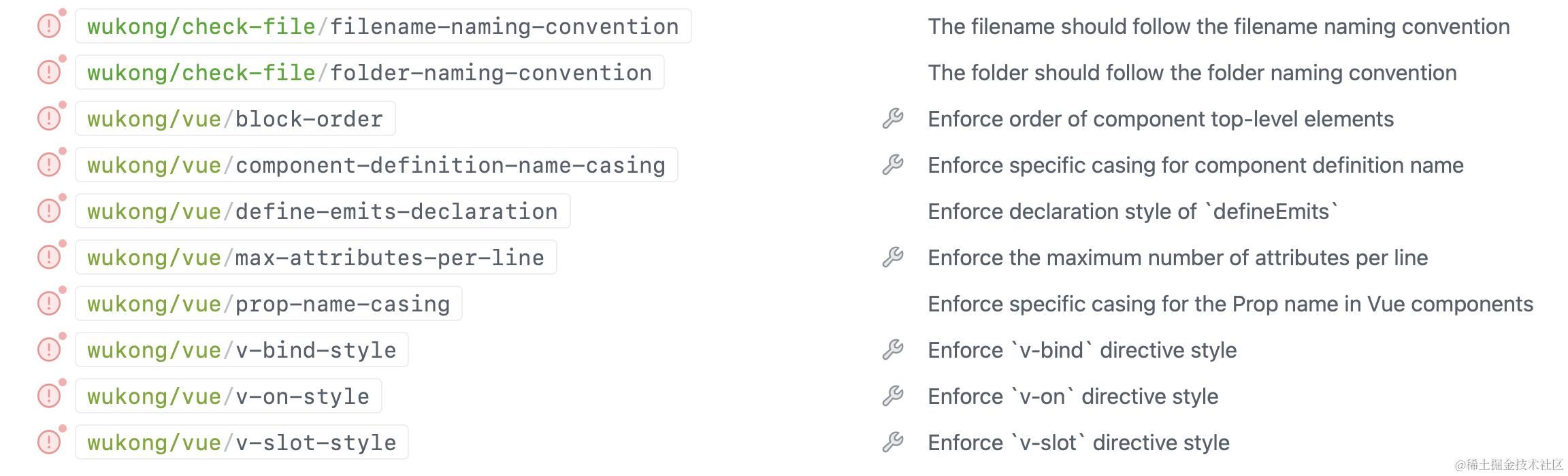Open the wukong/vue/define-emits-declaration rule
Screen dimensions: 1568x476
point(322,211)
